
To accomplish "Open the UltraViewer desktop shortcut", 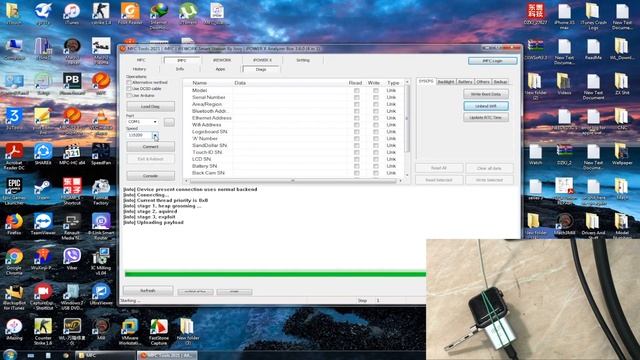I will 101,294.
